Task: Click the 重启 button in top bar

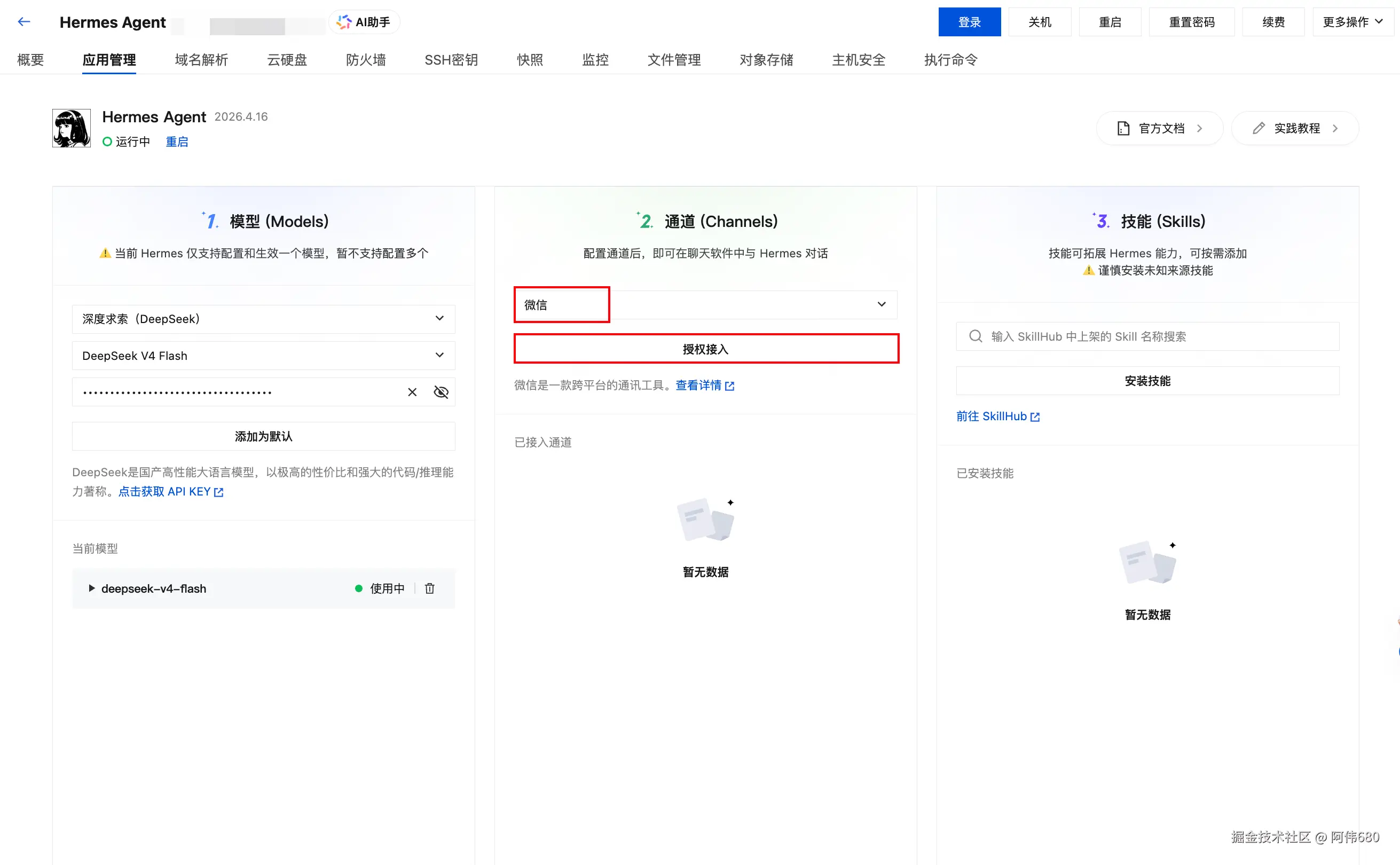Action: click(1110, 22)
